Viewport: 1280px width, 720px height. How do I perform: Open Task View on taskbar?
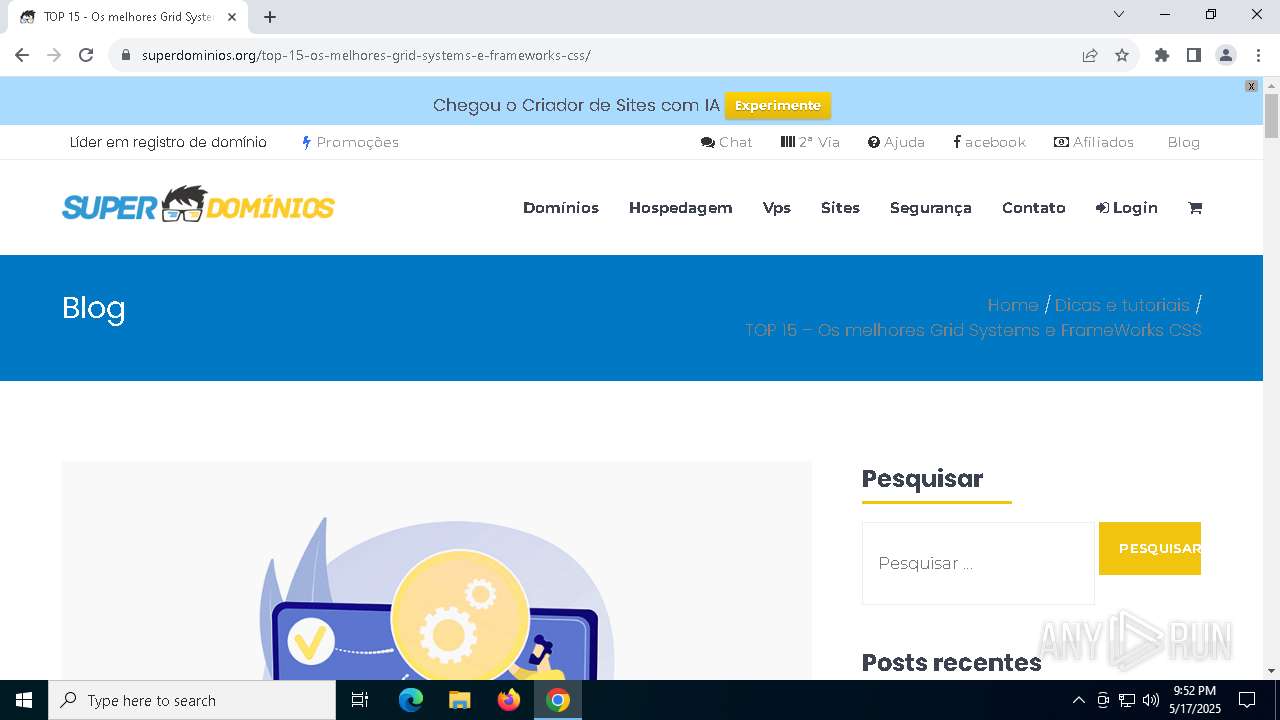point(360,700)
